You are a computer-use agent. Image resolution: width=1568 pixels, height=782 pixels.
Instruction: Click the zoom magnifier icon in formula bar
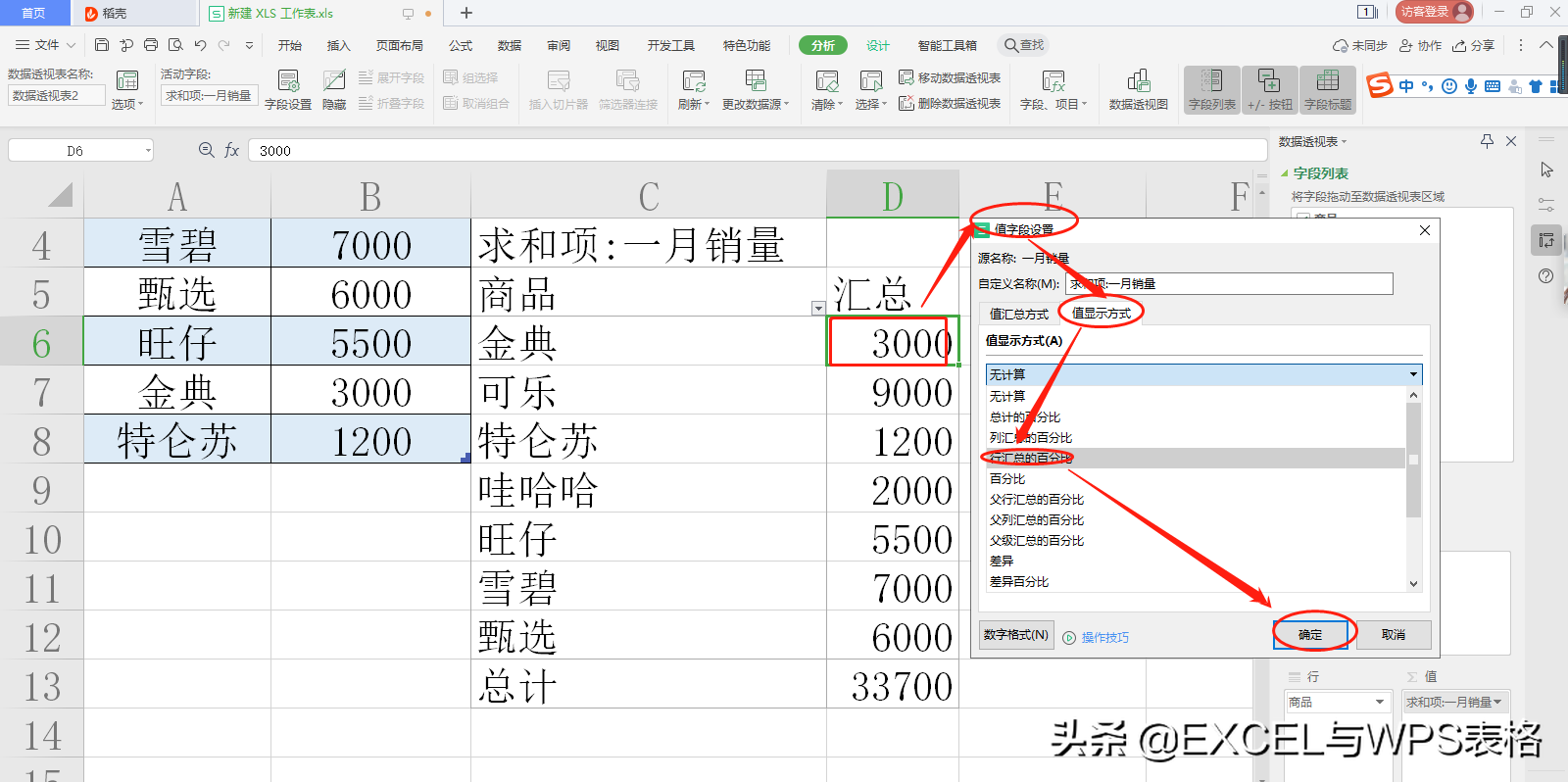pyautogui.click(x=206, y=150)
